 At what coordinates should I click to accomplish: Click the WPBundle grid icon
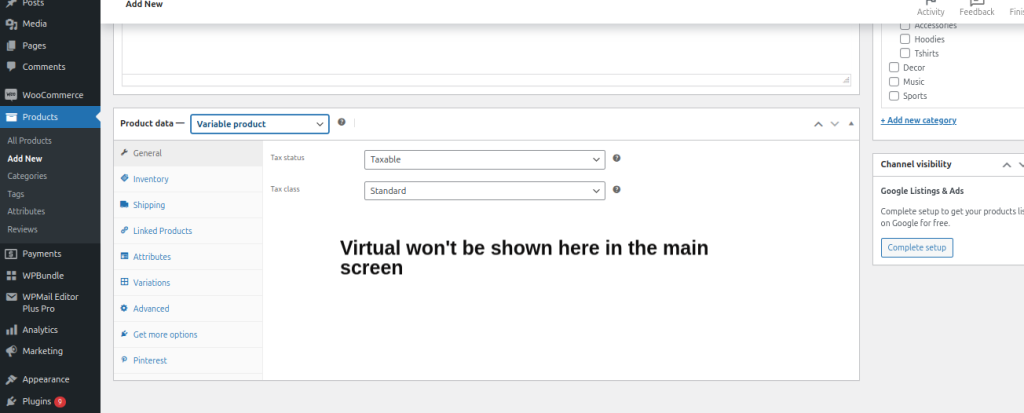point(11,276)
